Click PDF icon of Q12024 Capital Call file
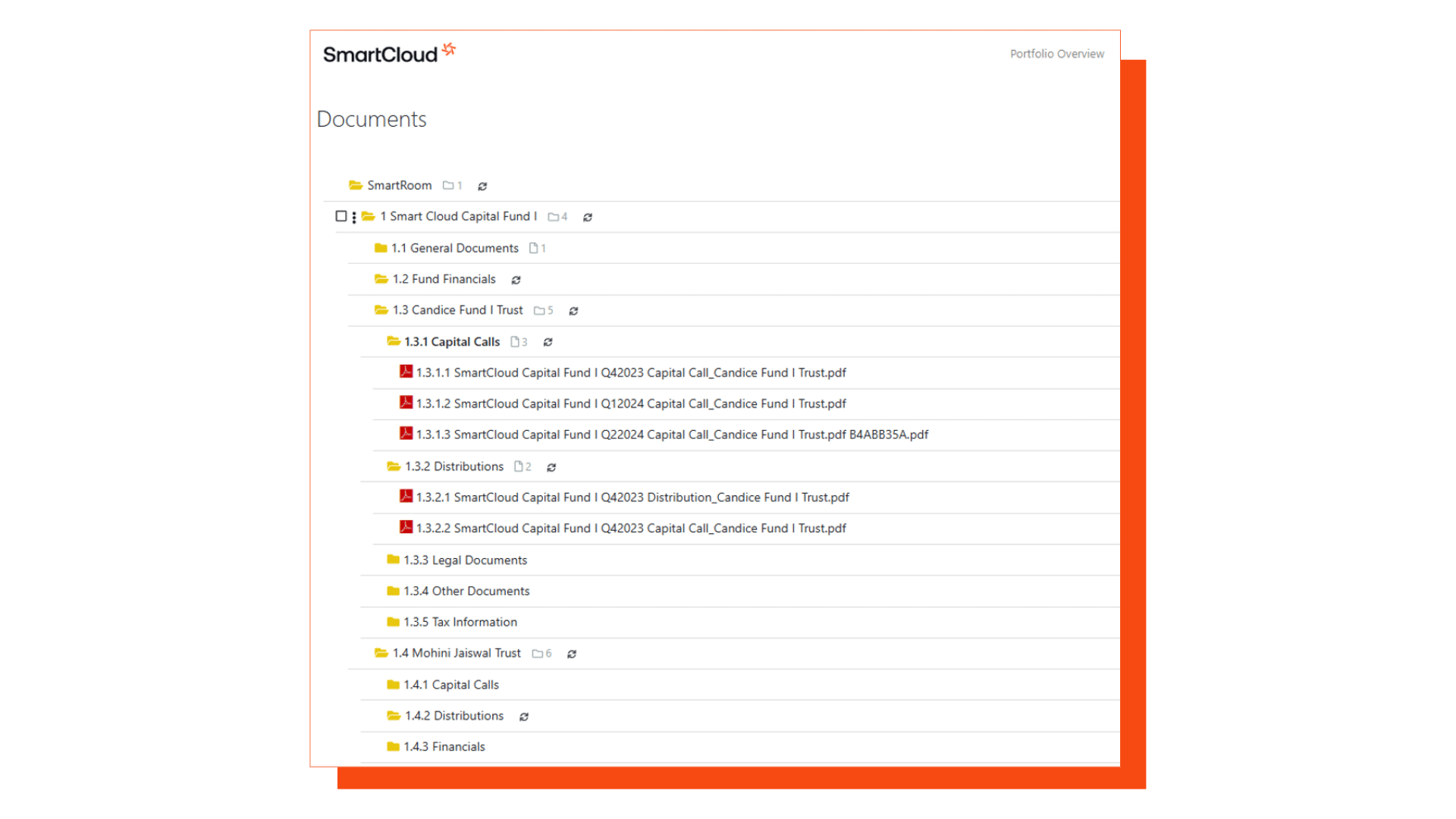Screen dimensions: 1456x819 click(406, 403)
